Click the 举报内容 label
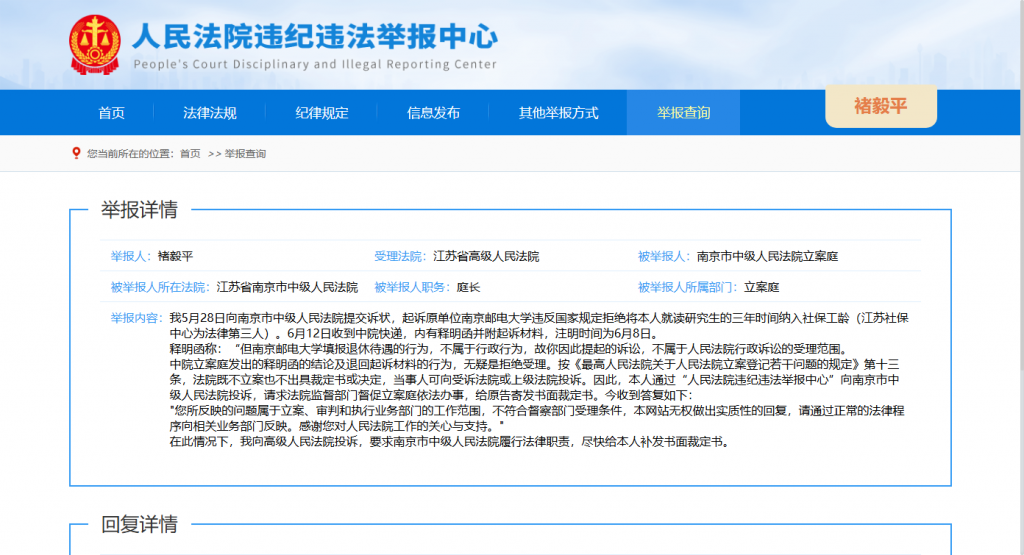This screenshot has height=555, width=1024. pos(136,319)
